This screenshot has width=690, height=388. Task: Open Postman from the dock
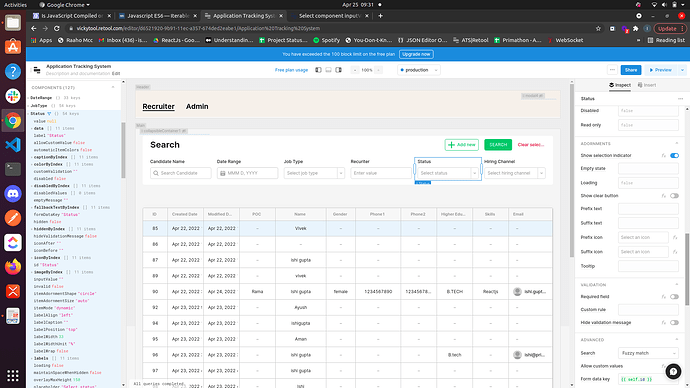pos(13,218)
